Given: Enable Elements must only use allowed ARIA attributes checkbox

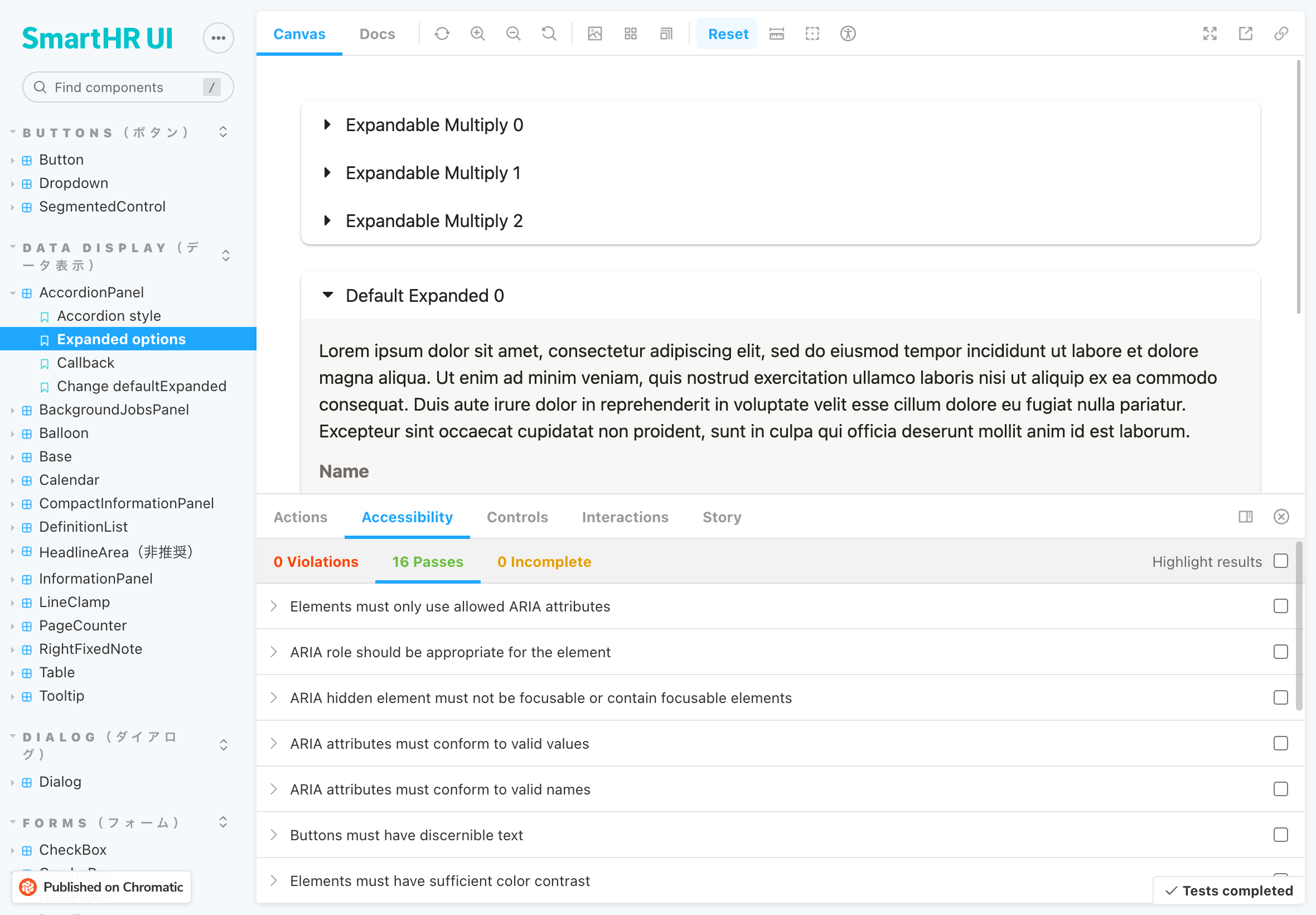Looking at the screenshot, I should click(x=1281, y=606).
